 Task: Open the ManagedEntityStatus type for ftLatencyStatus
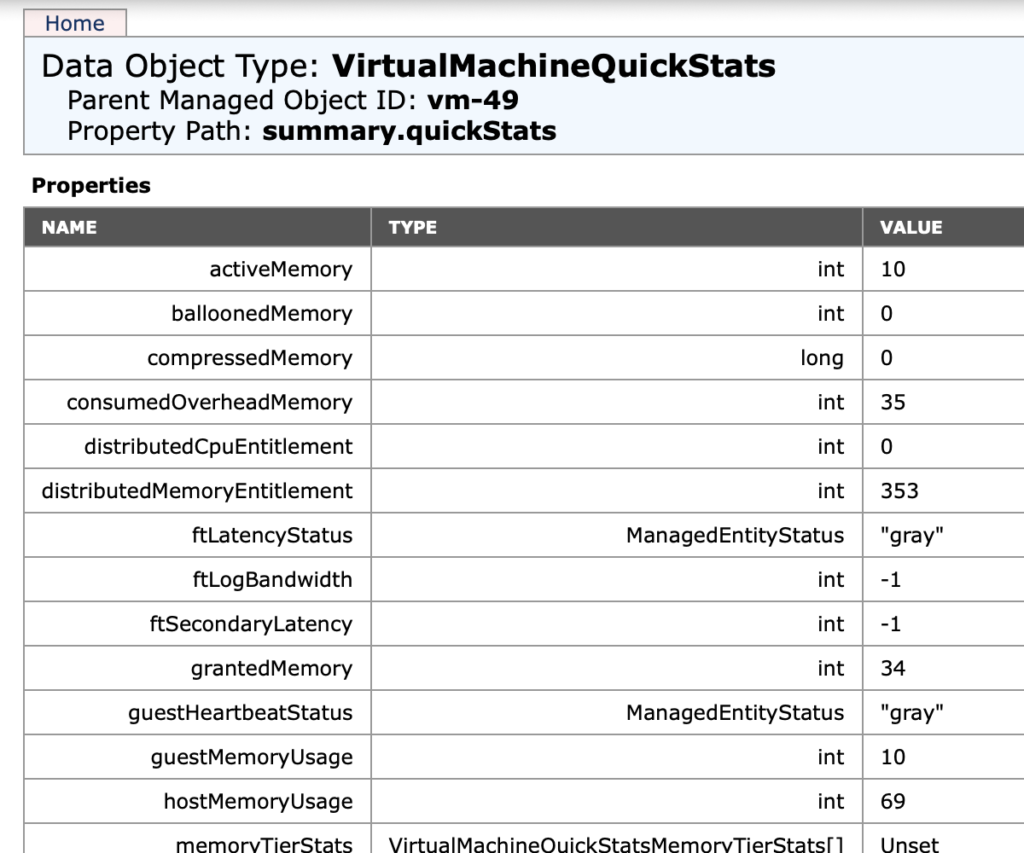(x=735, y=535)
